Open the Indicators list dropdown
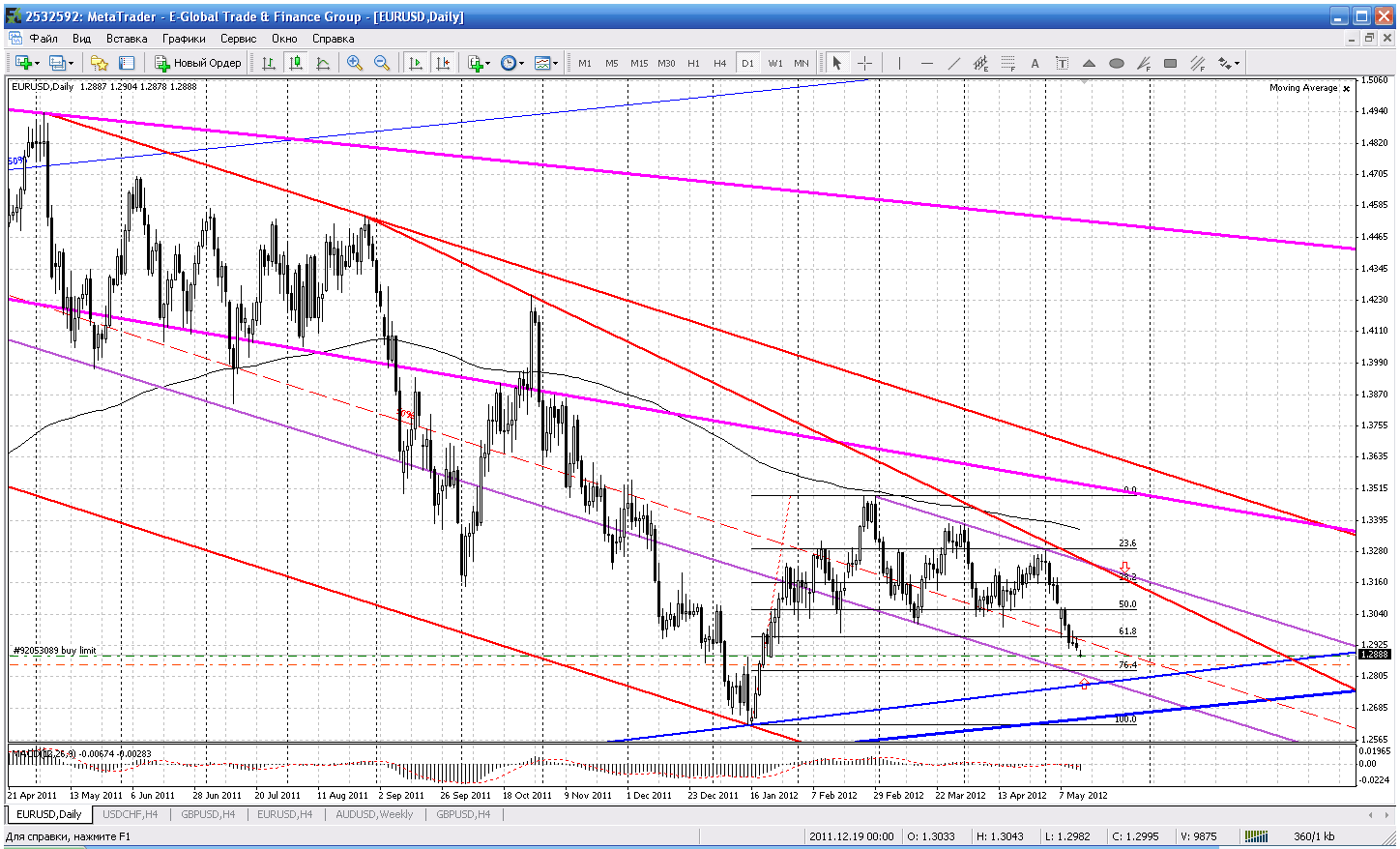The image size is (1400, 849). point(479,63)
